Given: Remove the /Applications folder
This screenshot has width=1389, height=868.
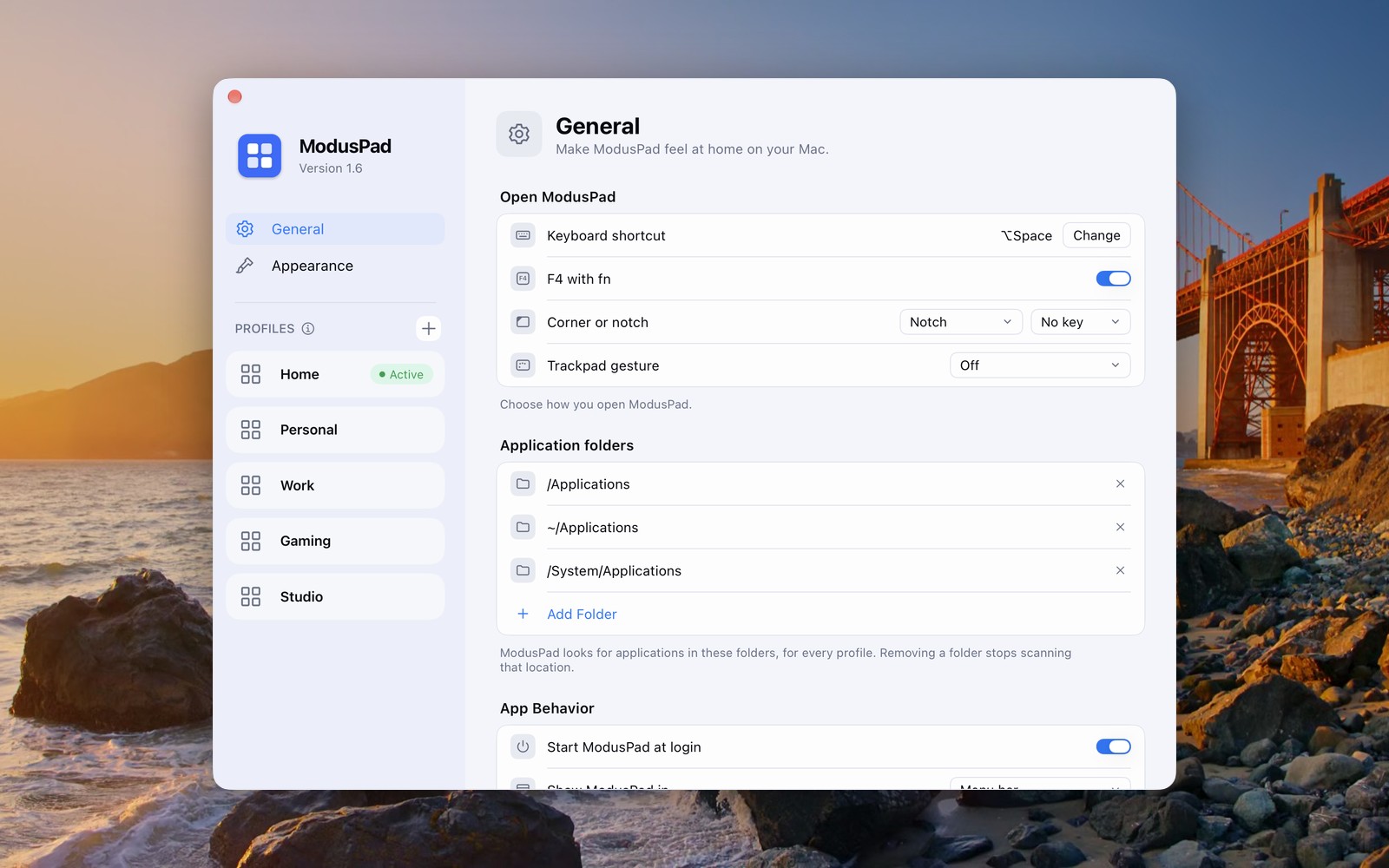Looking at the screenshot, I should pos(1120,484).
